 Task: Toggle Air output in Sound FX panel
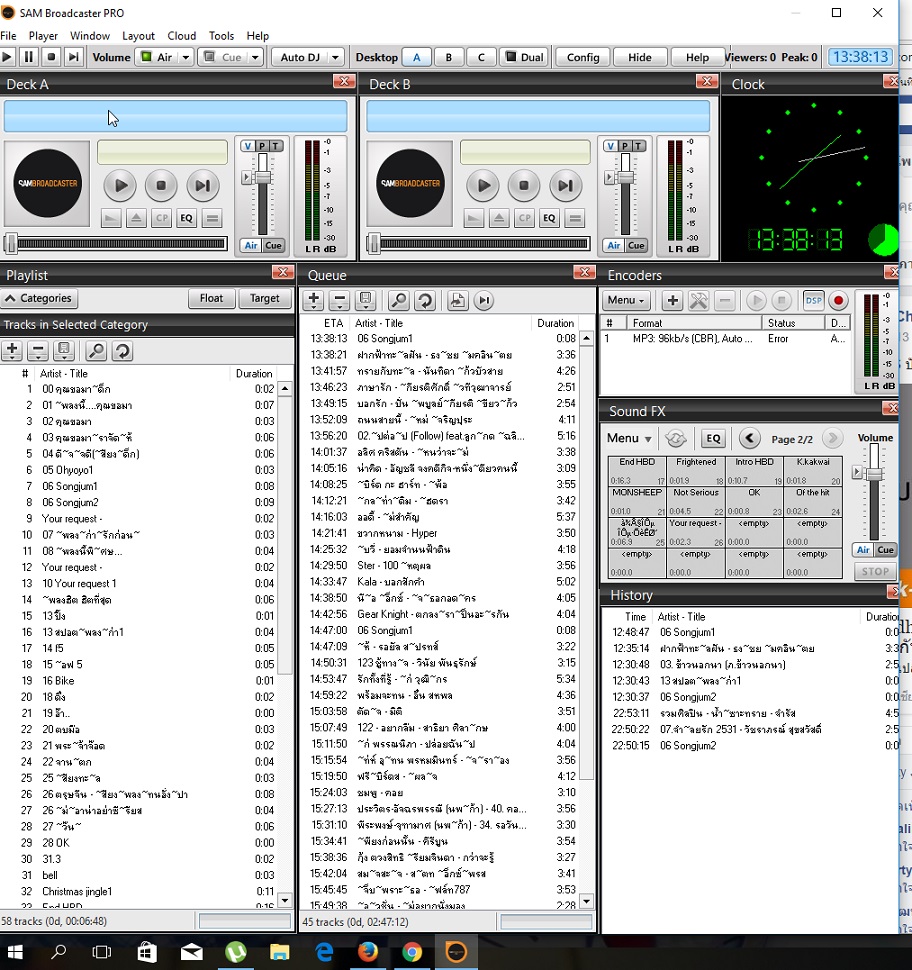(863, 550)
